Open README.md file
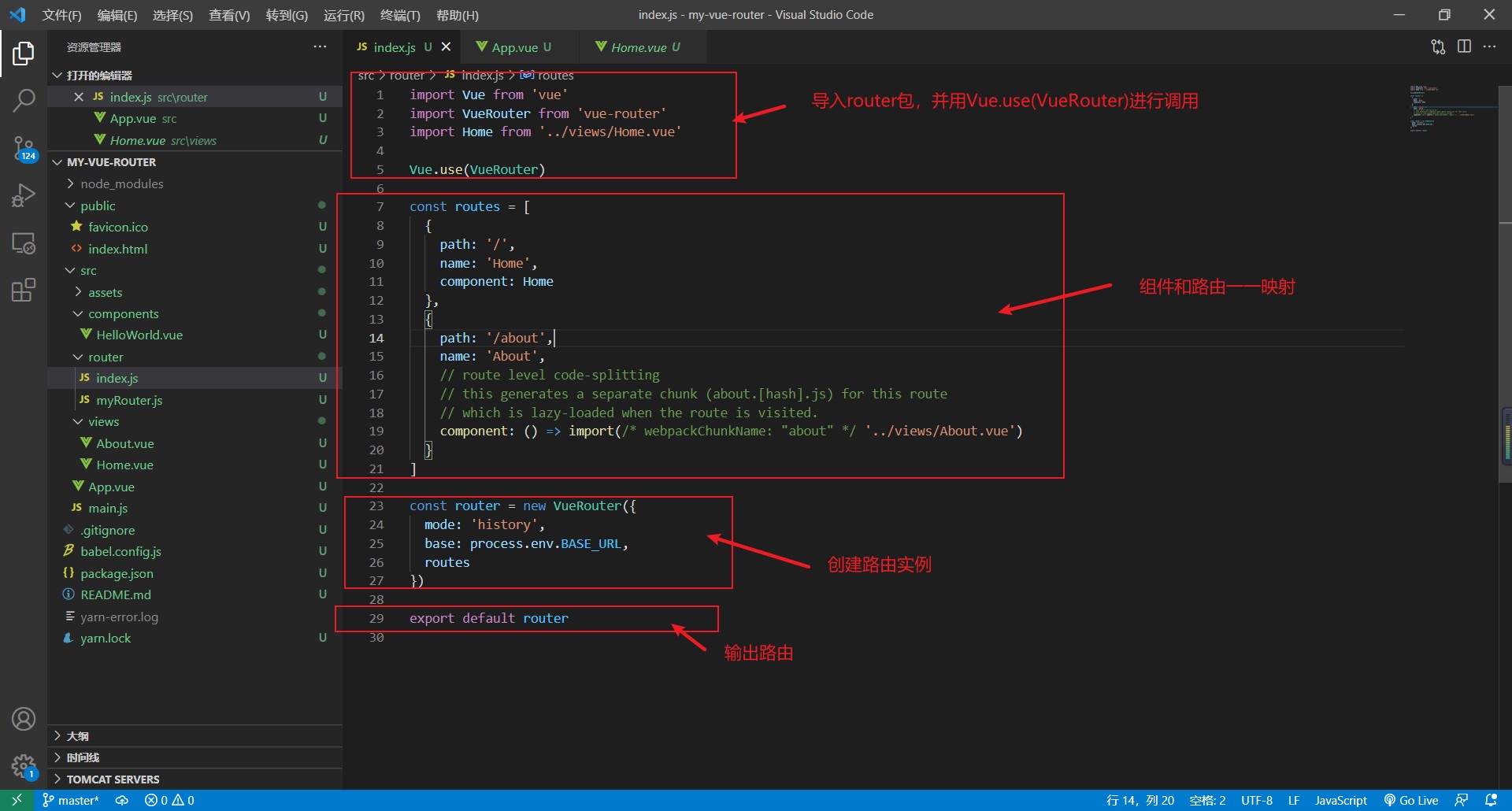 pos(195,594)
